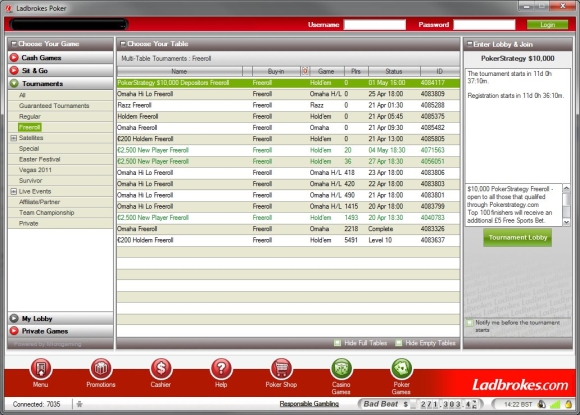580x415 pixels.
Task: Collapse the Choose Your Game panel
Action: pos(14,44)
